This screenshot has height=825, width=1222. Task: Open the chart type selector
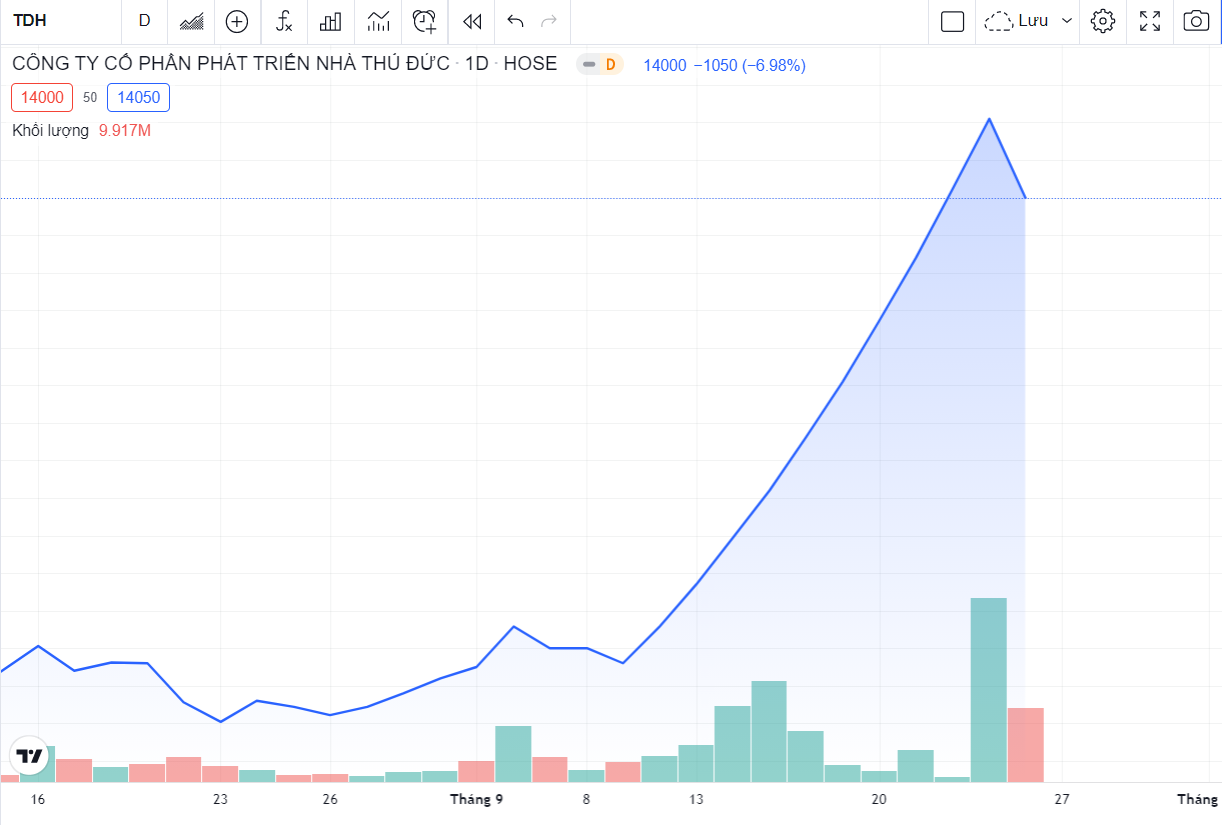pos(191,21)
